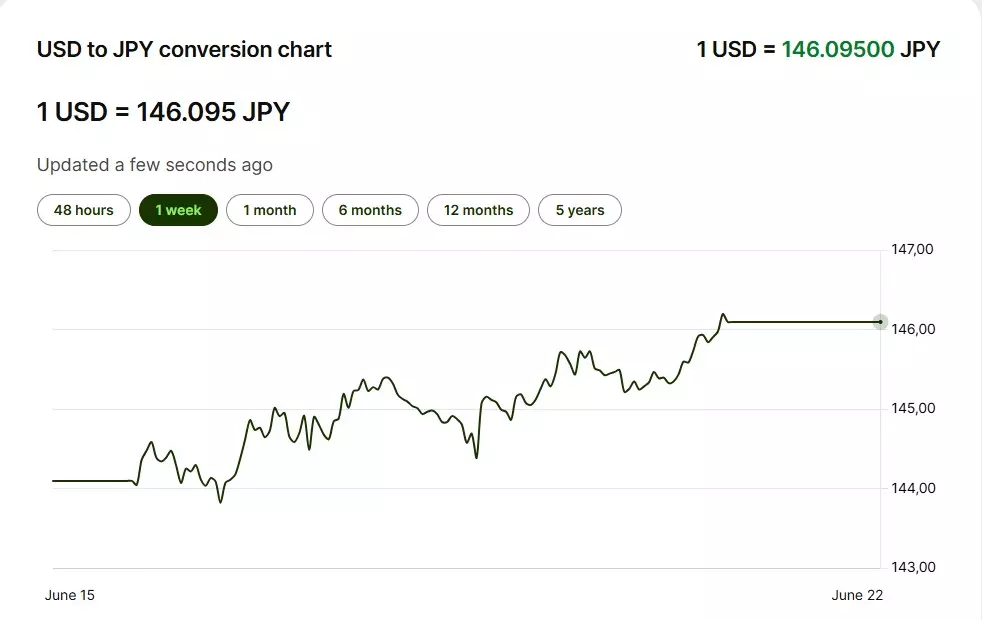Click the green 146.09500 rate value
This screenshot has height=620, width=982.
(x=837, y=49)
